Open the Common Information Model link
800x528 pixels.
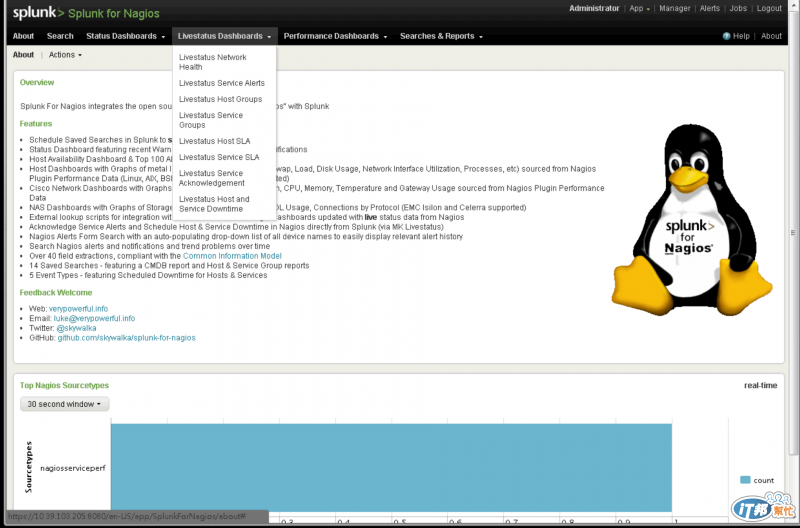point(232,256)
